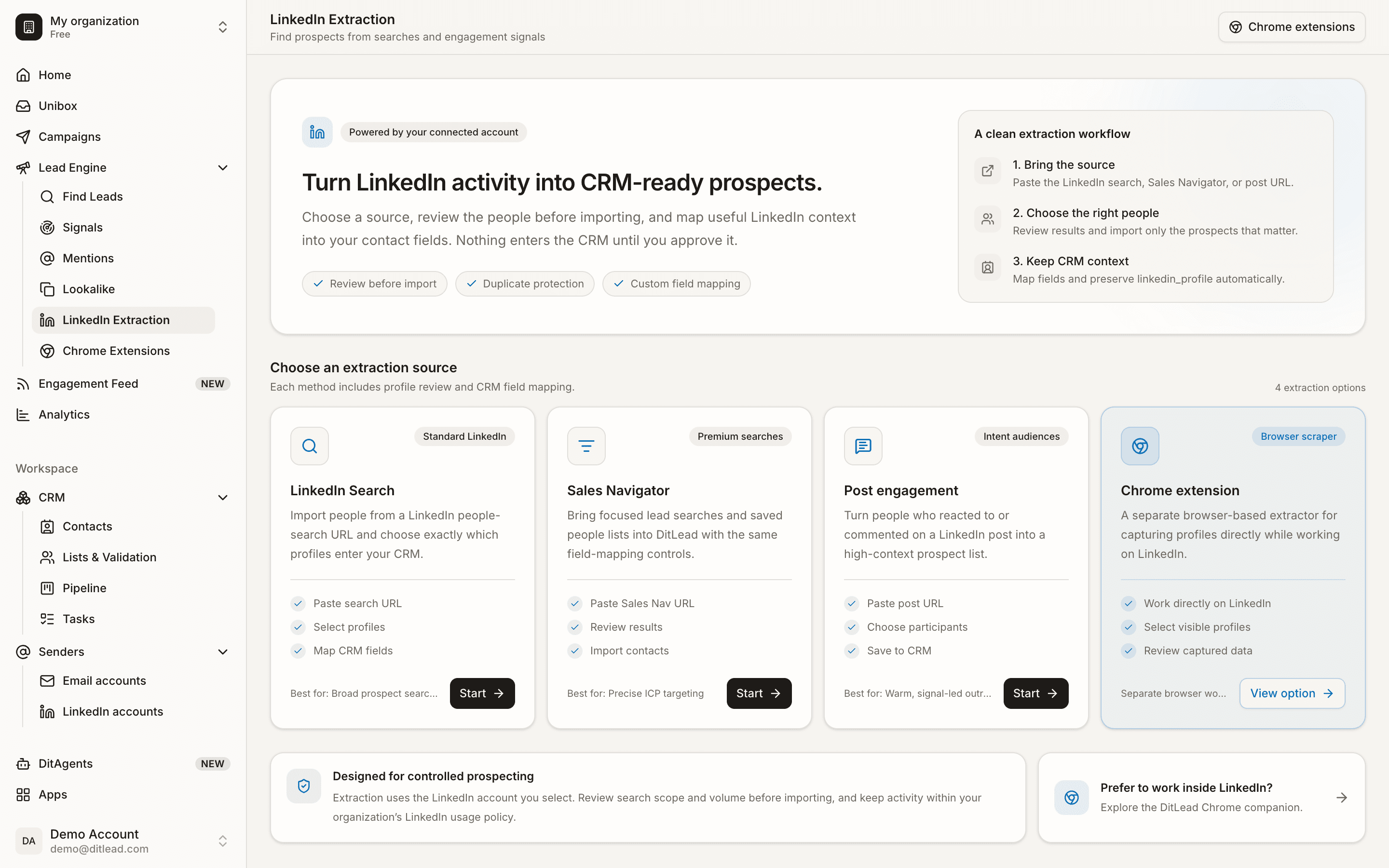Click the Pipeline kanban icon
Image resolution: width=1389 pixels, height=868 pixels.
coord(47,588)
